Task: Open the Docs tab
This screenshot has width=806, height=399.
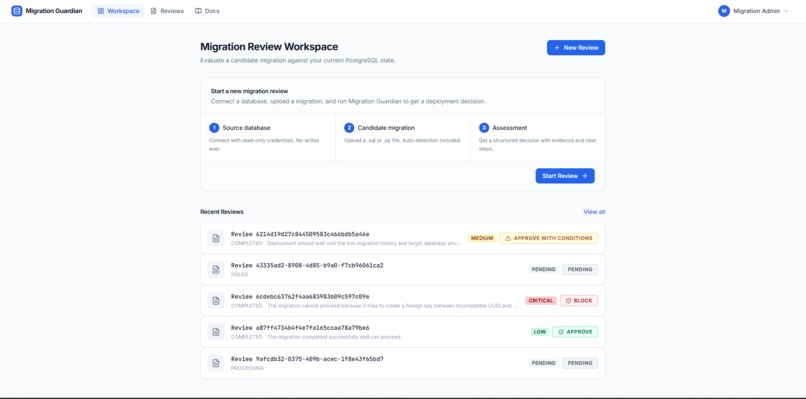Action: pyautogui.click(x=207, y=11)
